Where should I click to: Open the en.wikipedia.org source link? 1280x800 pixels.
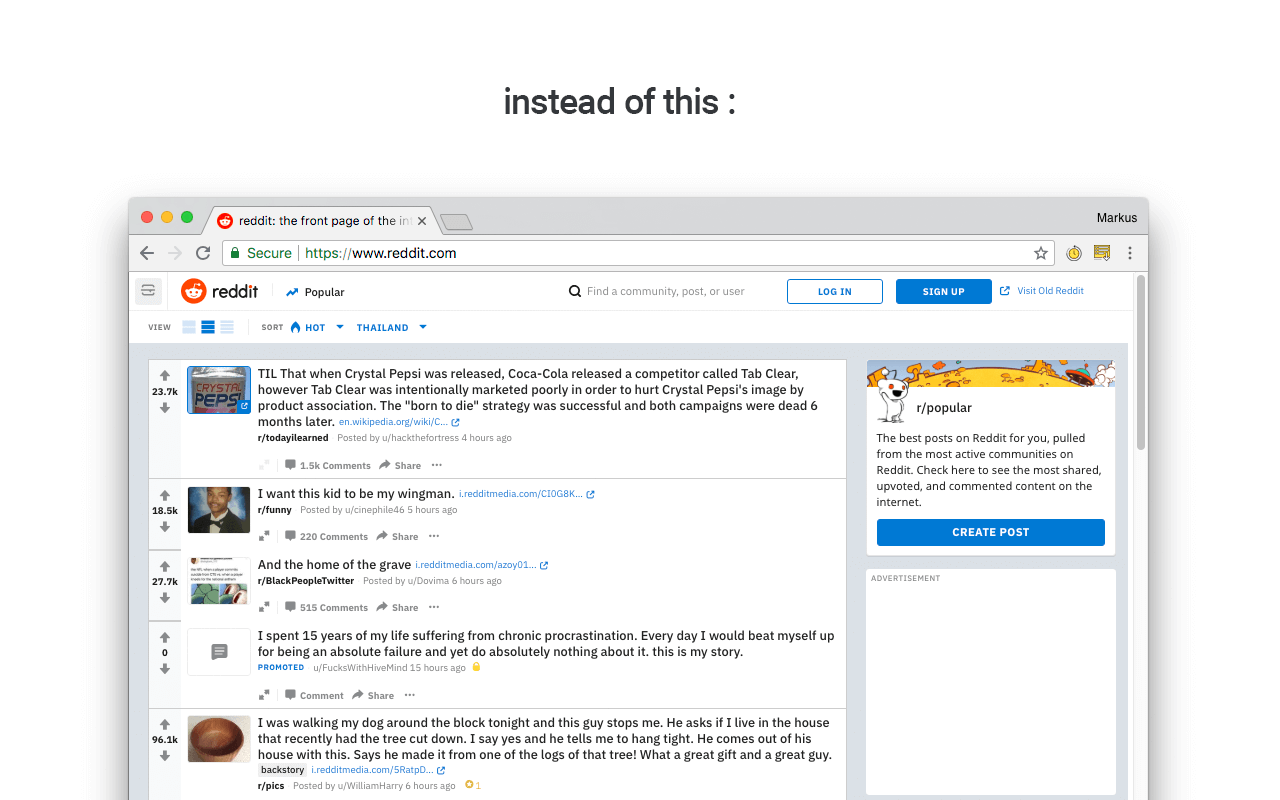(x=399, y=422)
